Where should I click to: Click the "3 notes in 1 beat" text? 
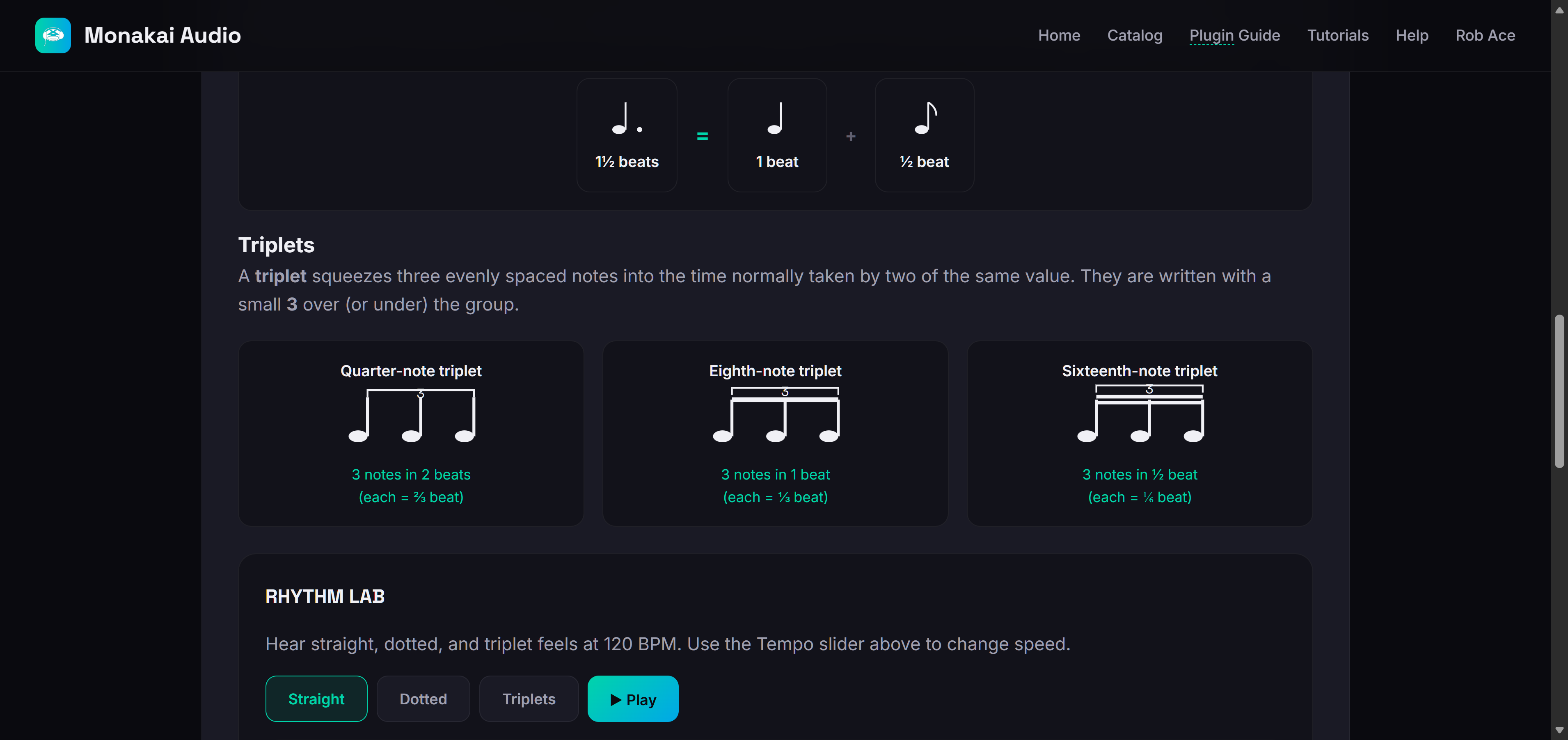pyautogui.click(x=776, y=475)
